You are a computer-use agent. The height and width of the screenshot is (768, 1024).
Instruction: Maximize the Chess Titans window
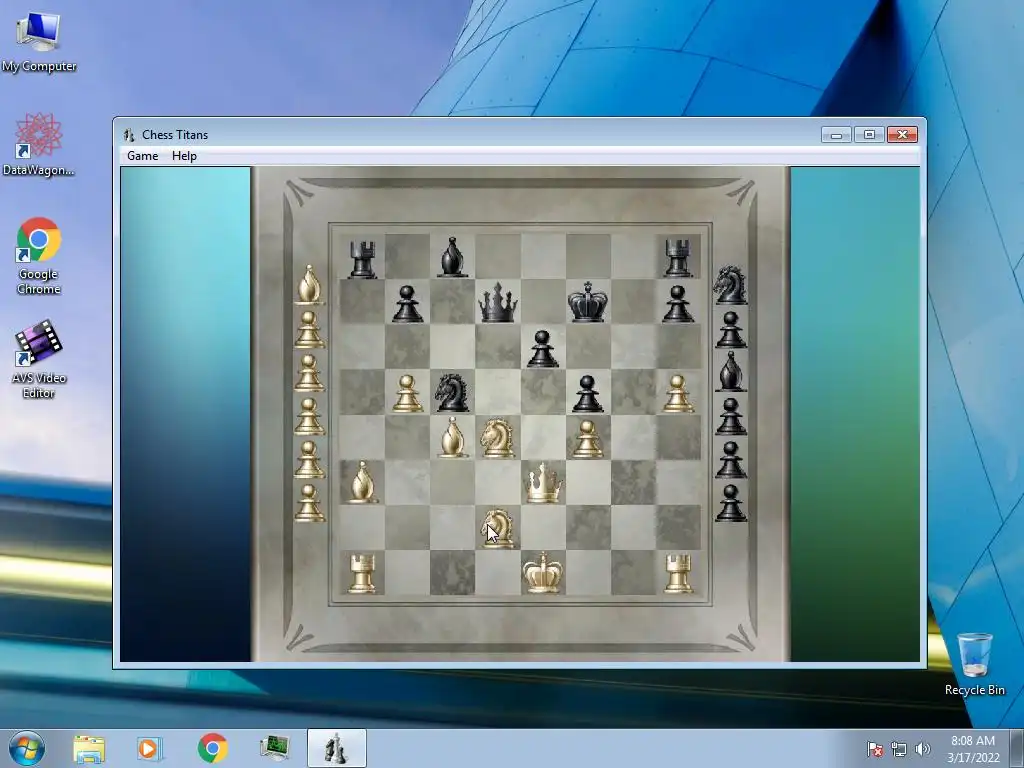pos(869,135)
